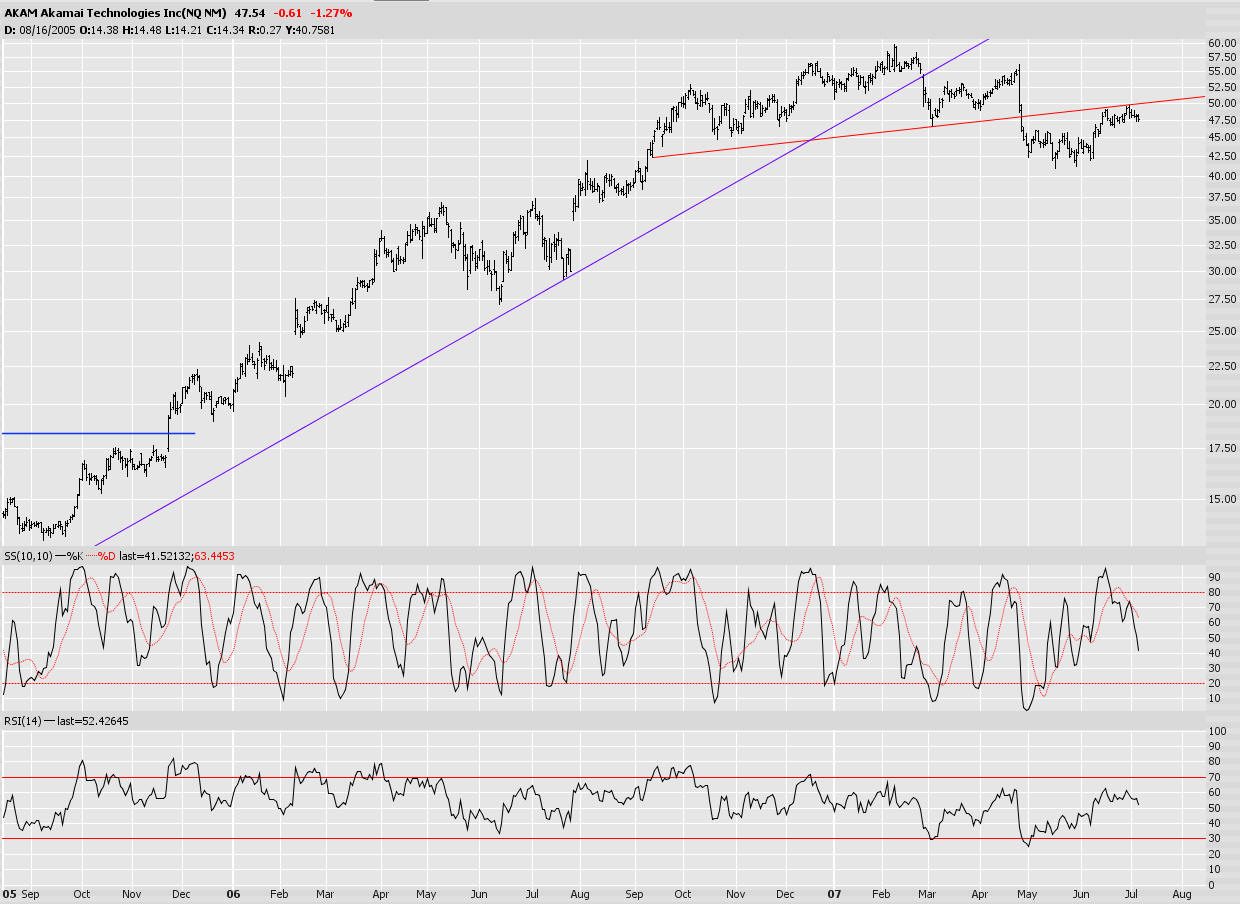Click the 27.50 price axis label
The image size is (1240, 904).
[x=1222, y=298]
